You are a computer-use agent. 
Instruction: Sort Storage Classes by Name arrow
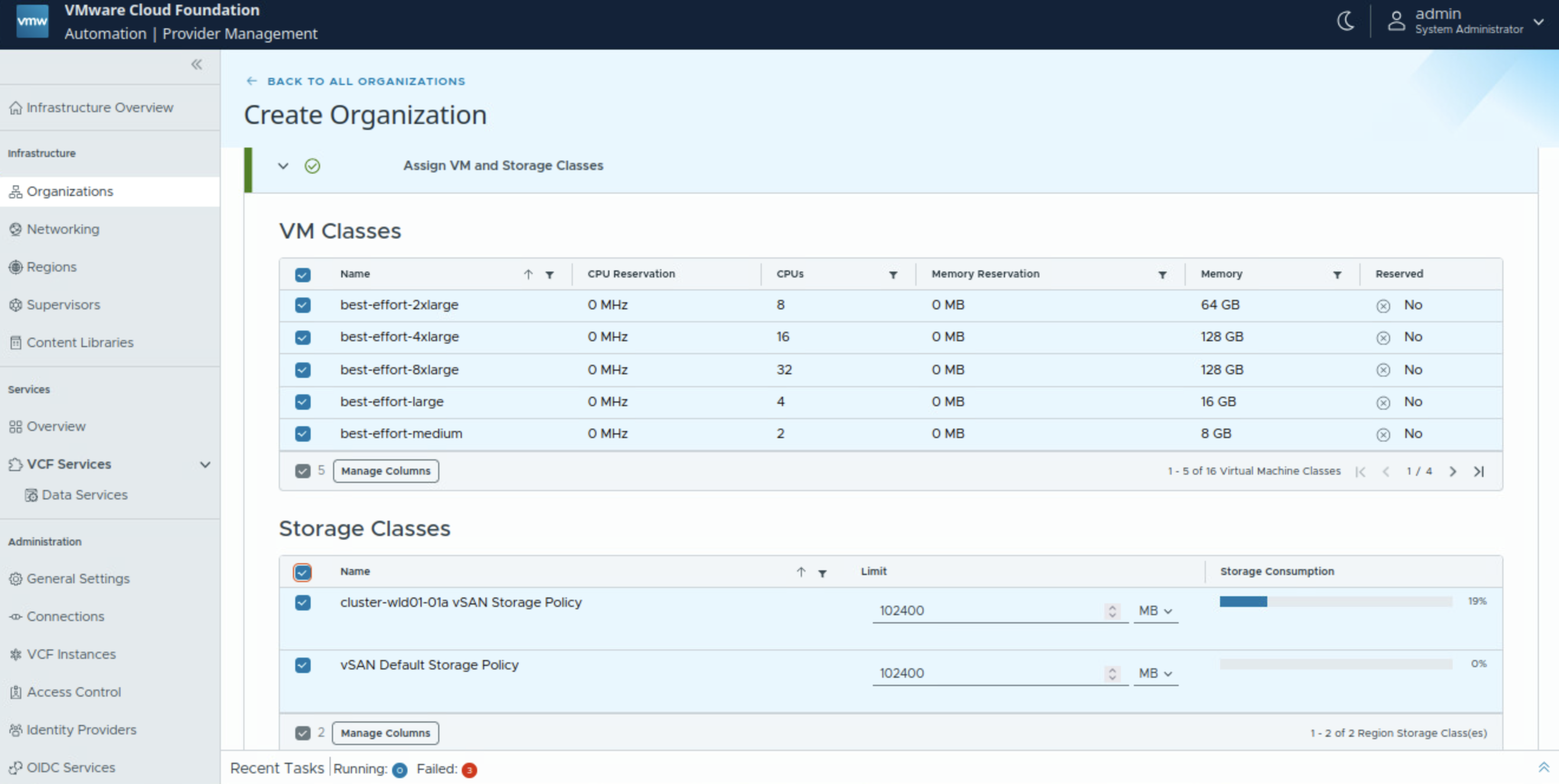point(801,572)
